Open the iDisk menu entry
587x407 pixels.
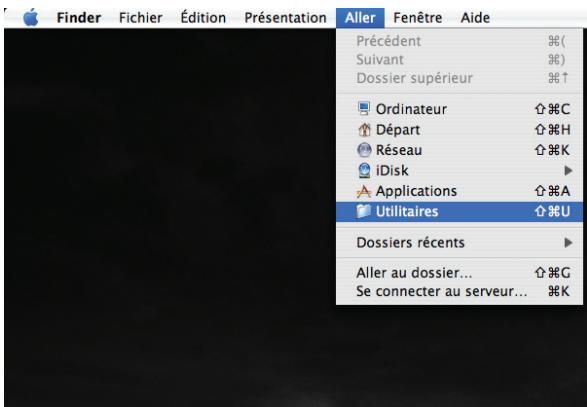[459, 170]
